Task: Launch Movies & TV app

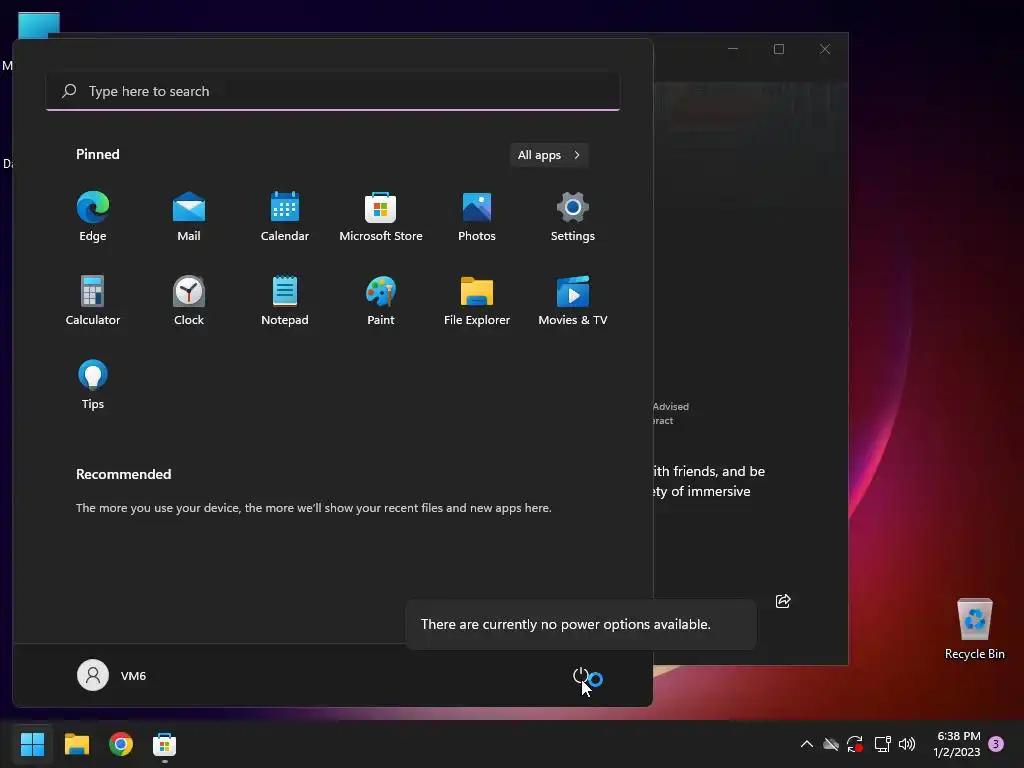Action: pyautogui.click(x=573, y=300)
